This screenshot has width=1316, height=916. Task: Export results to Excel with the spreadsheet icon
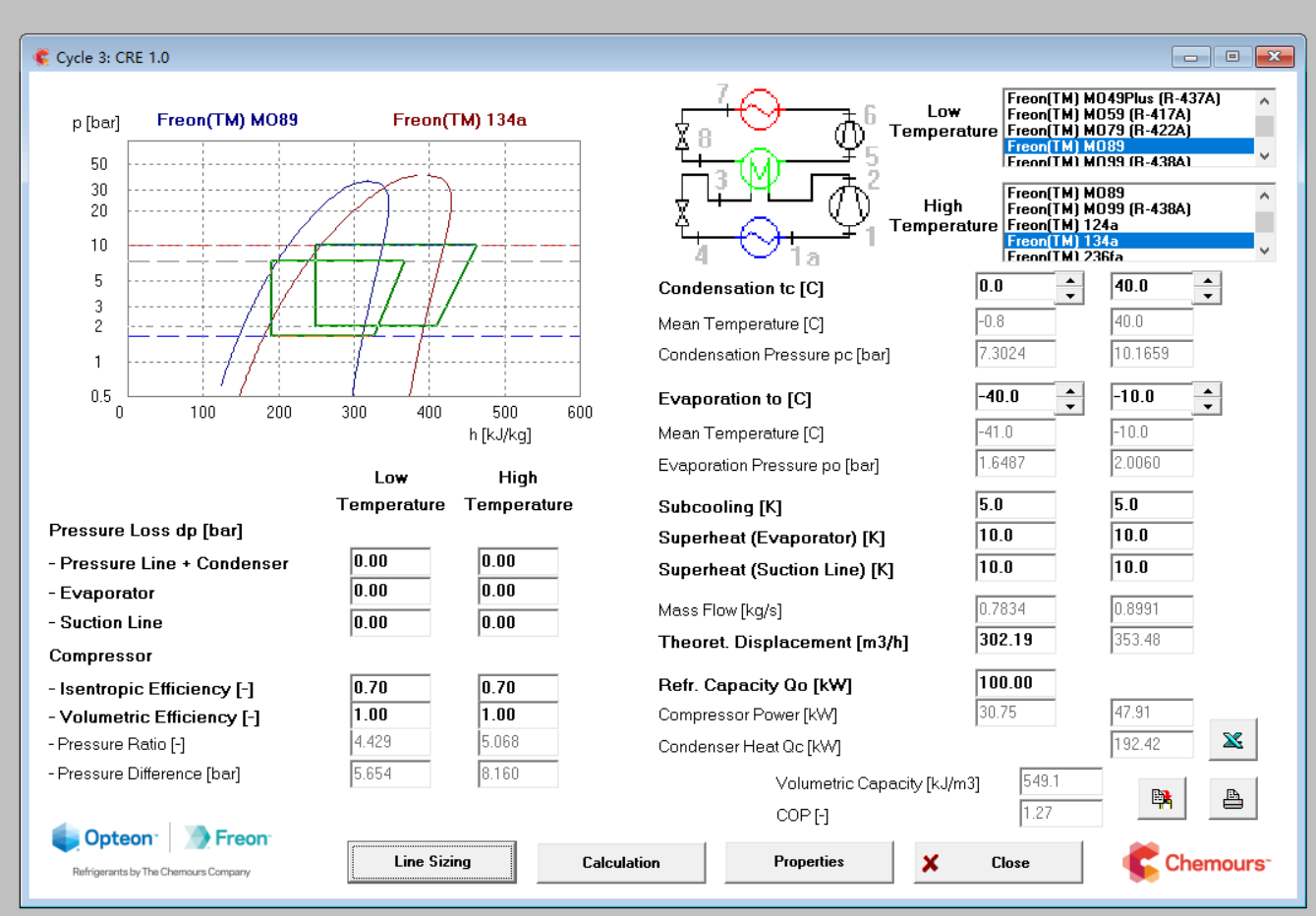[1232, 740]
